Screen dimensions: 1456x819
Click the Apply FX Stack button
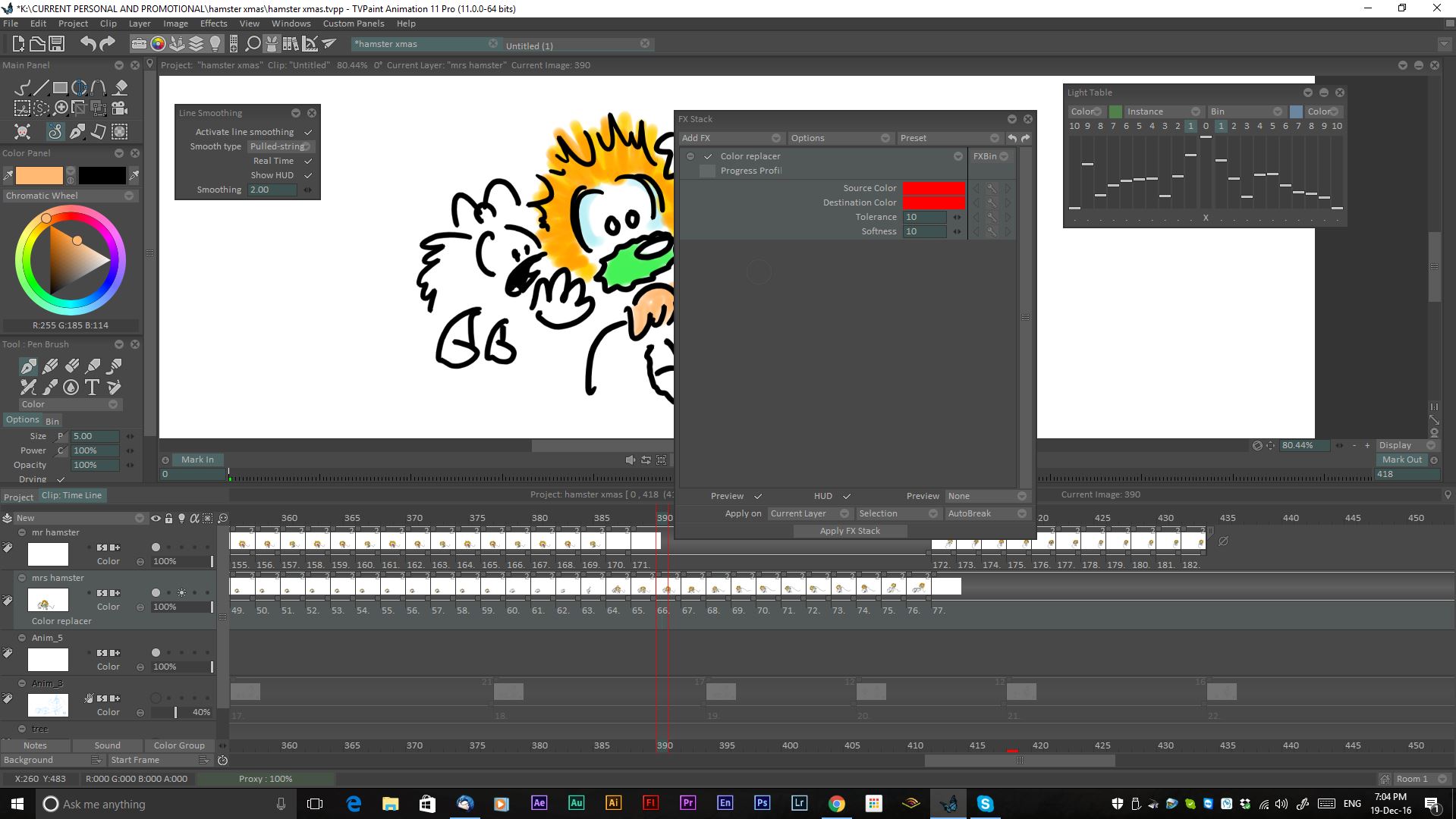coord(850,531)
